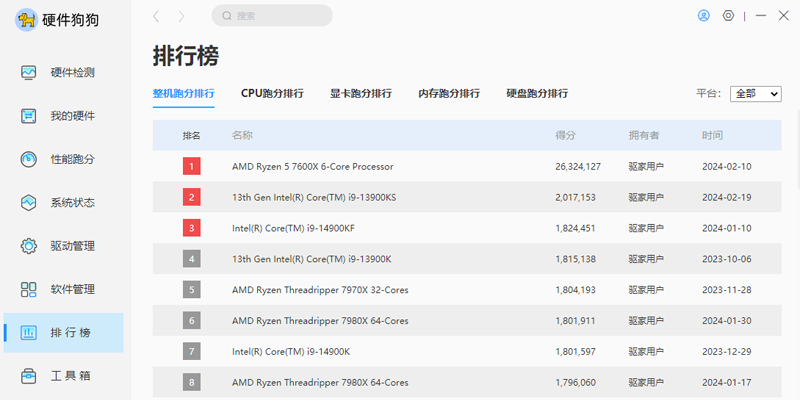Image resolution: width=800 pixels, height=400 pixels.
Task: Select AMD Ryzen Threadripper 7970X 32-Cores entry
Action: click(320, 290)
